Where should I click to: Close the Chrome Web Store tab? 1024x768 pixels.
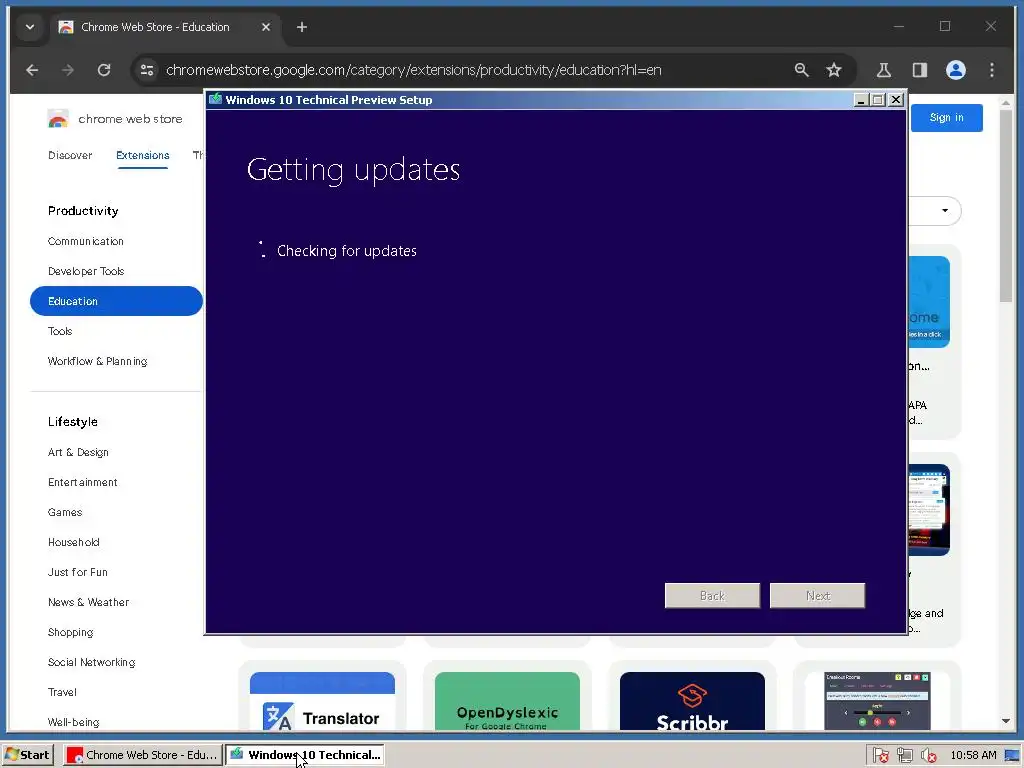(266, 27)
